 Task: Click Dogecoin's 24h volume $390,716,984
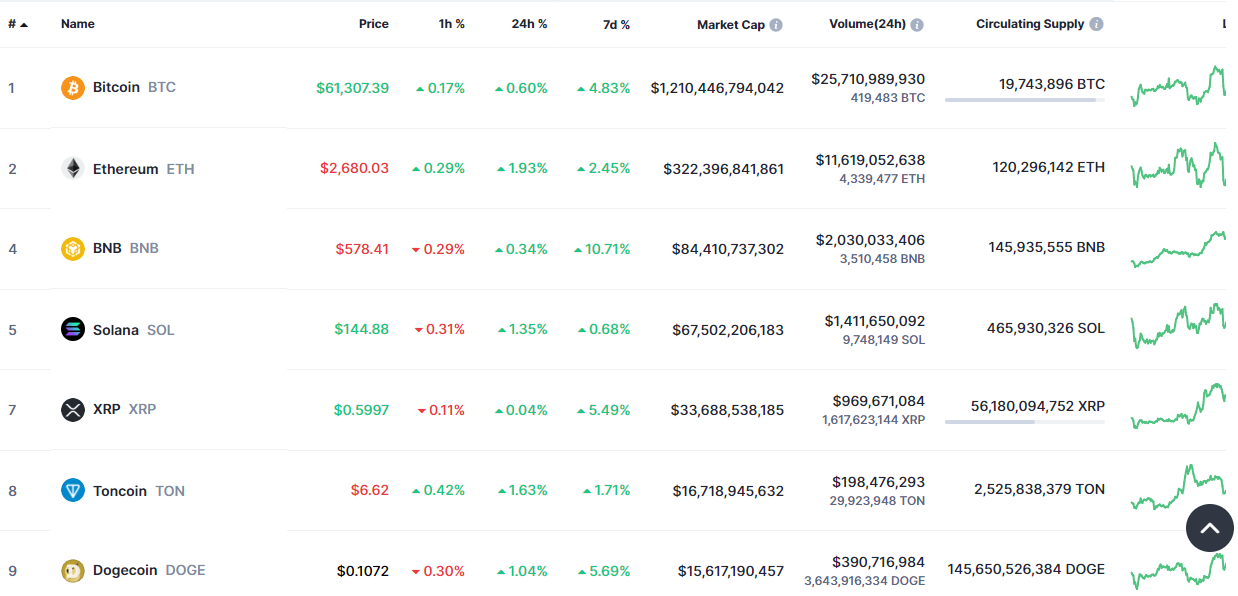tap(879, 562)
